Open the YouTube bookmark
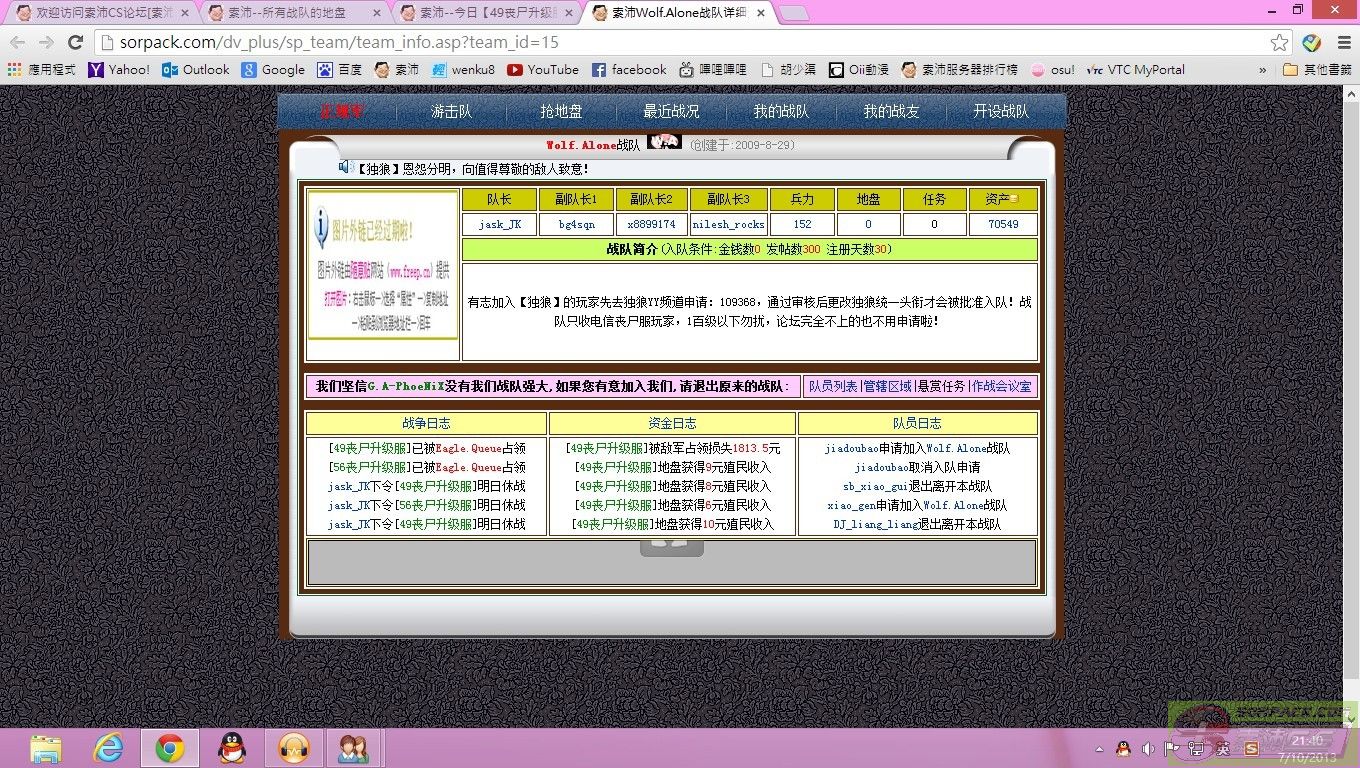Image resolution: width=1360 pixels, height=768 pixels. pos(543,70)
